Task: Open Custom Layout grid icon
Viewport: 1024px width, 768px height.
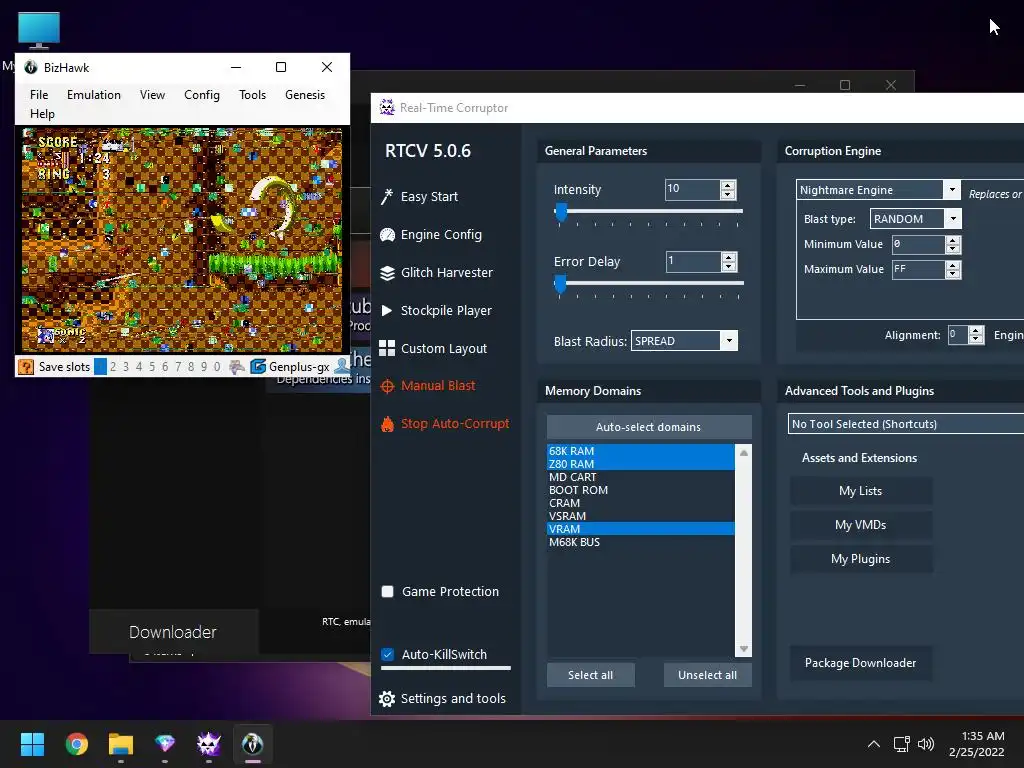Action: [387, 348]
